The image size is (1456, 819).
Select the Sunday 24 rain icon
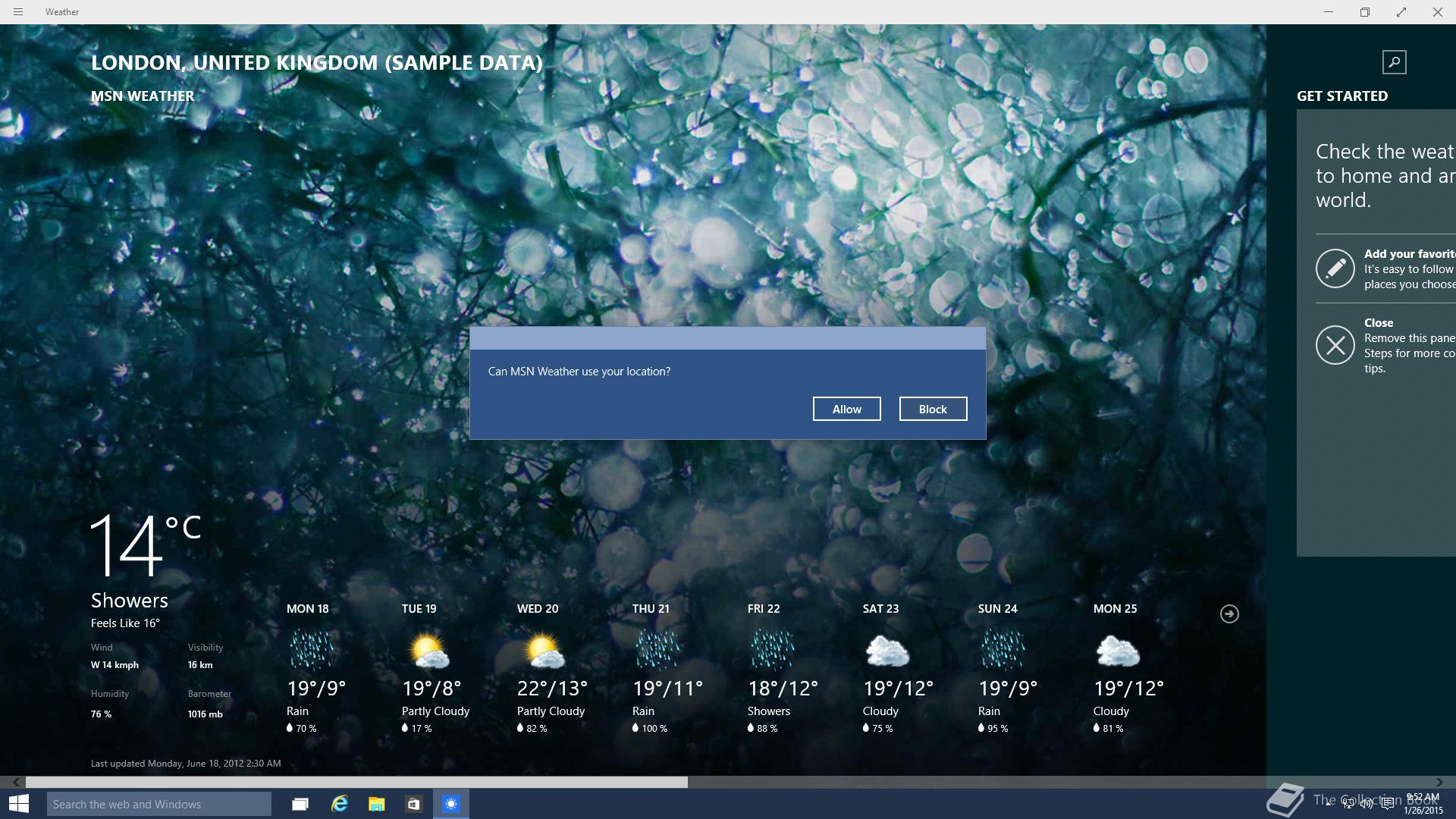1003,650
